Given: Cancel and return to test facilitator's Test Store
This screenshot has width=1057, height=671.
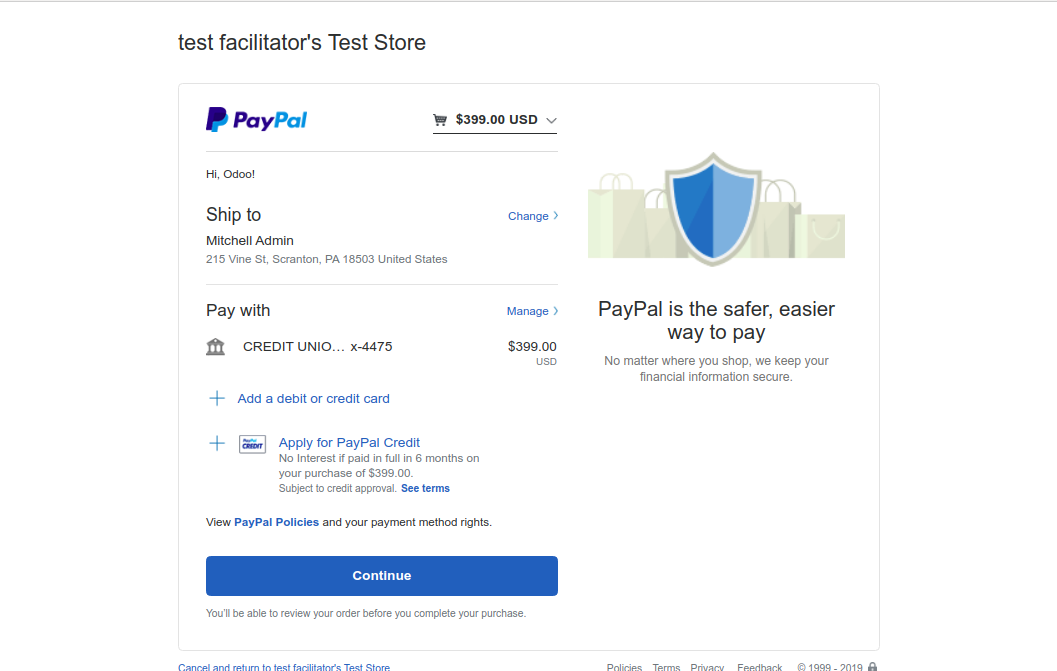Looking at the screenshot, I should point(284,667).
